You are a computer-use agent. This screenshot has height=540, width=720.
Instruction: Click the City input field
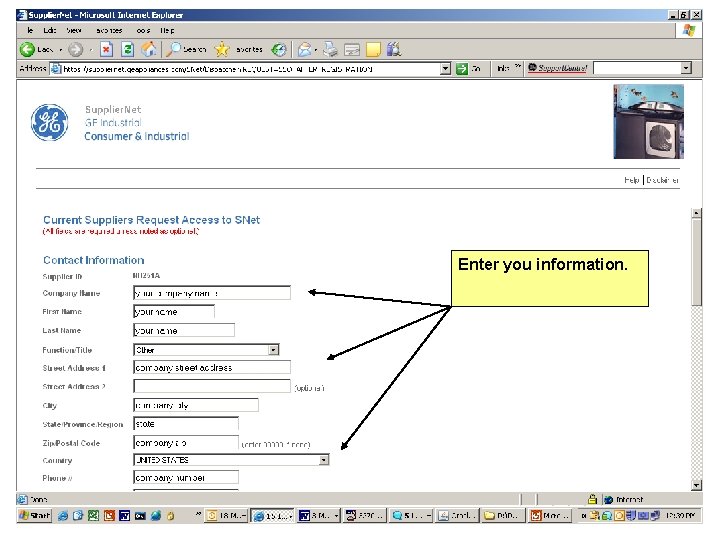(196, 405)
